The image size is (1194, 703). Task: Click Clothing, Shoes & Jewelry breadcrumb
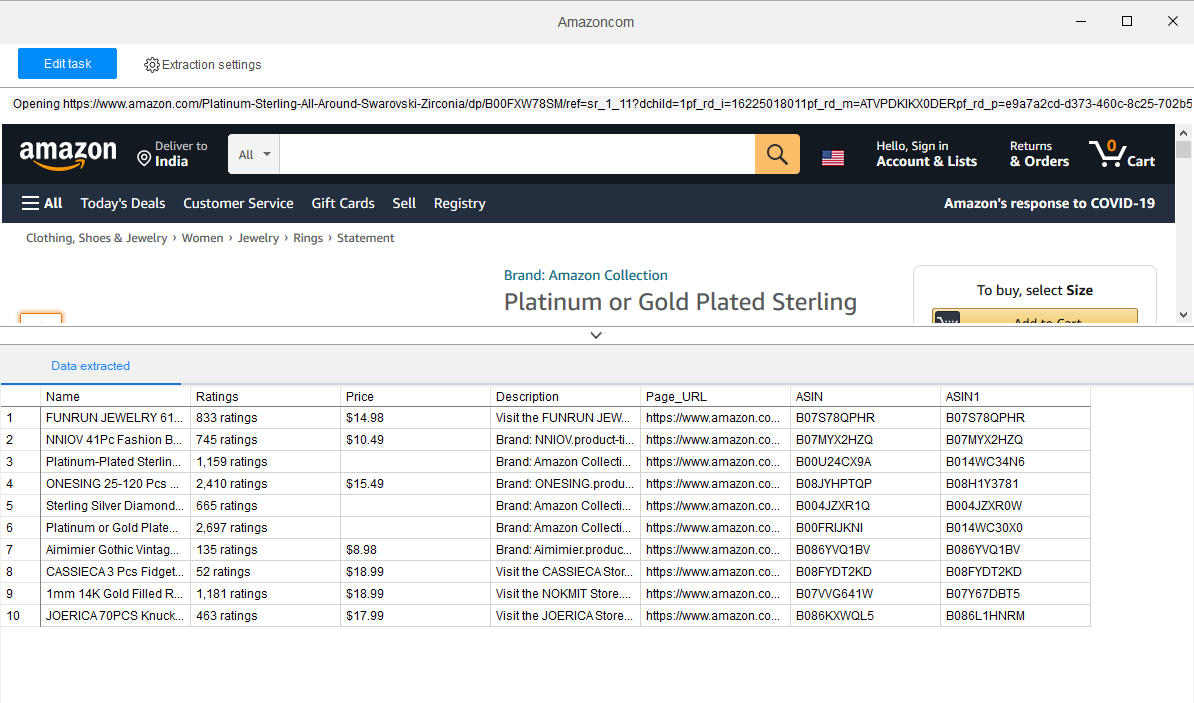pyautogui.click(x=97, y=238)
